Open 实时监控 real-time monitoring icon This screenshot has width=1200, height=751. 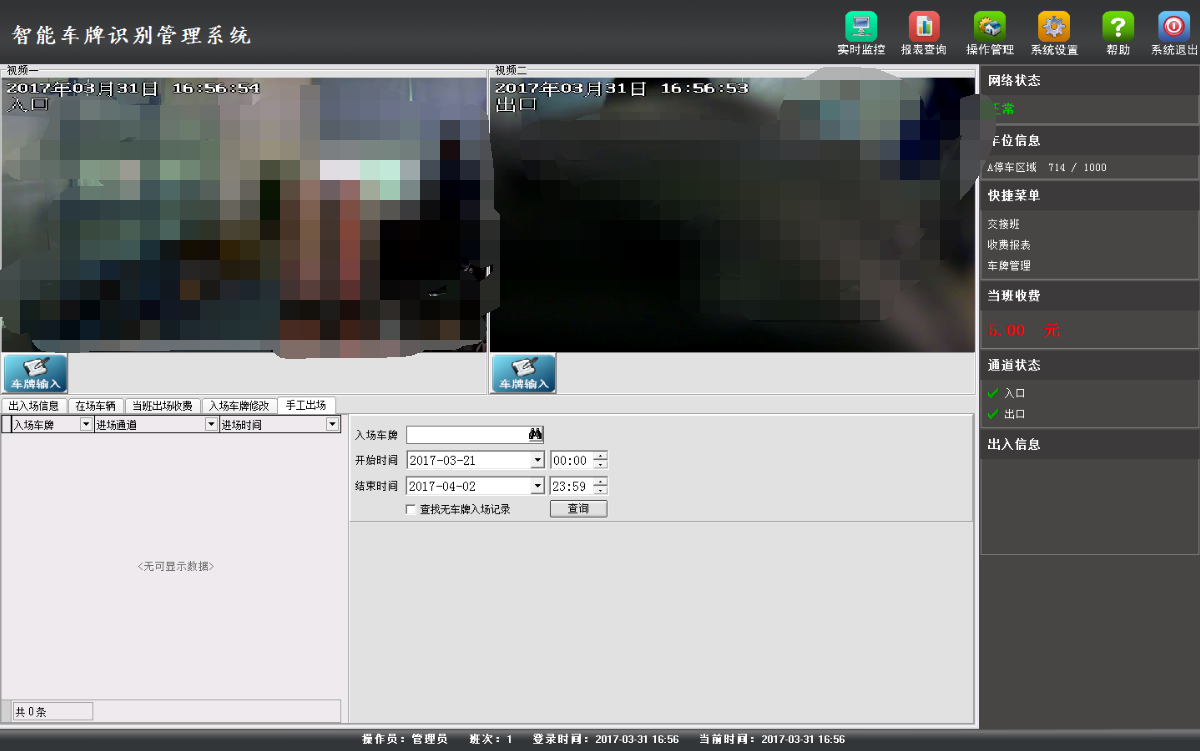coord(860,27)
